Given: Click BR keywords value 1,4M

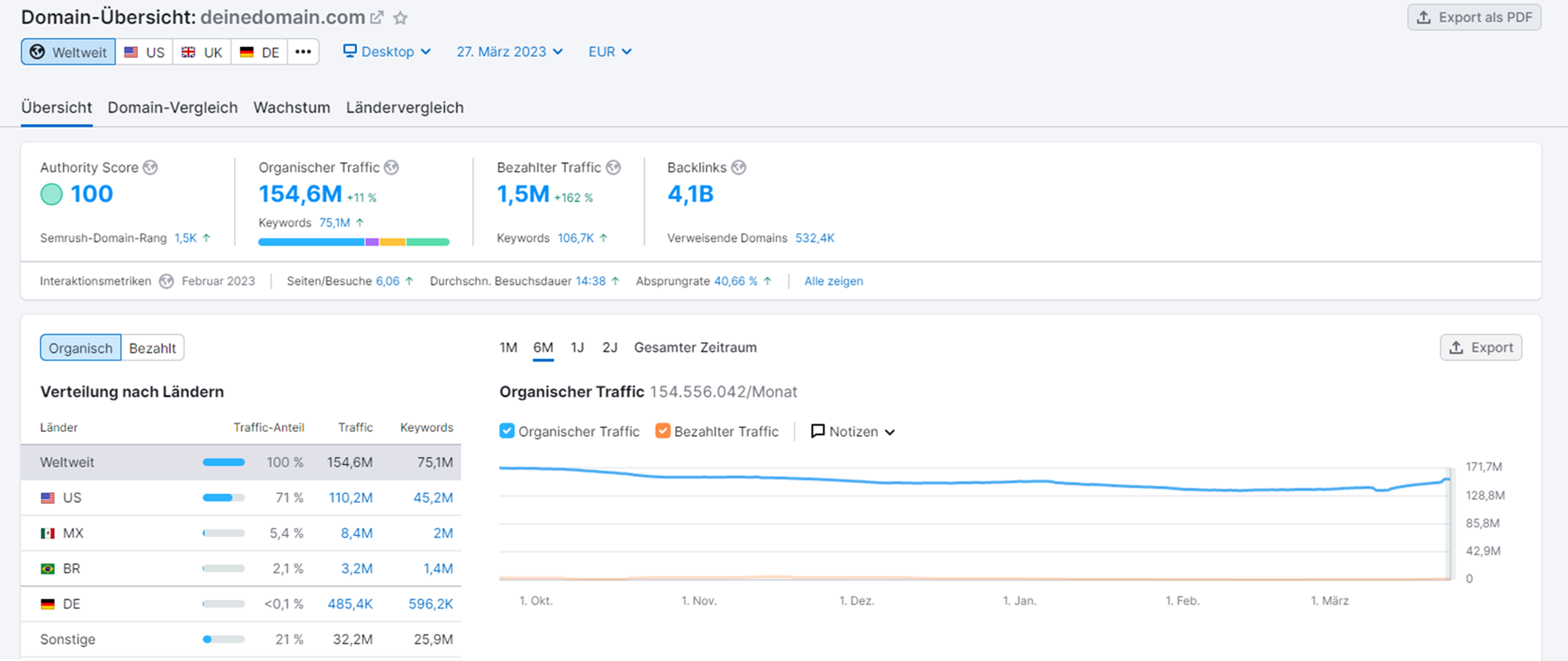Looking at the screenshot, I should click(x=438, y=568).
